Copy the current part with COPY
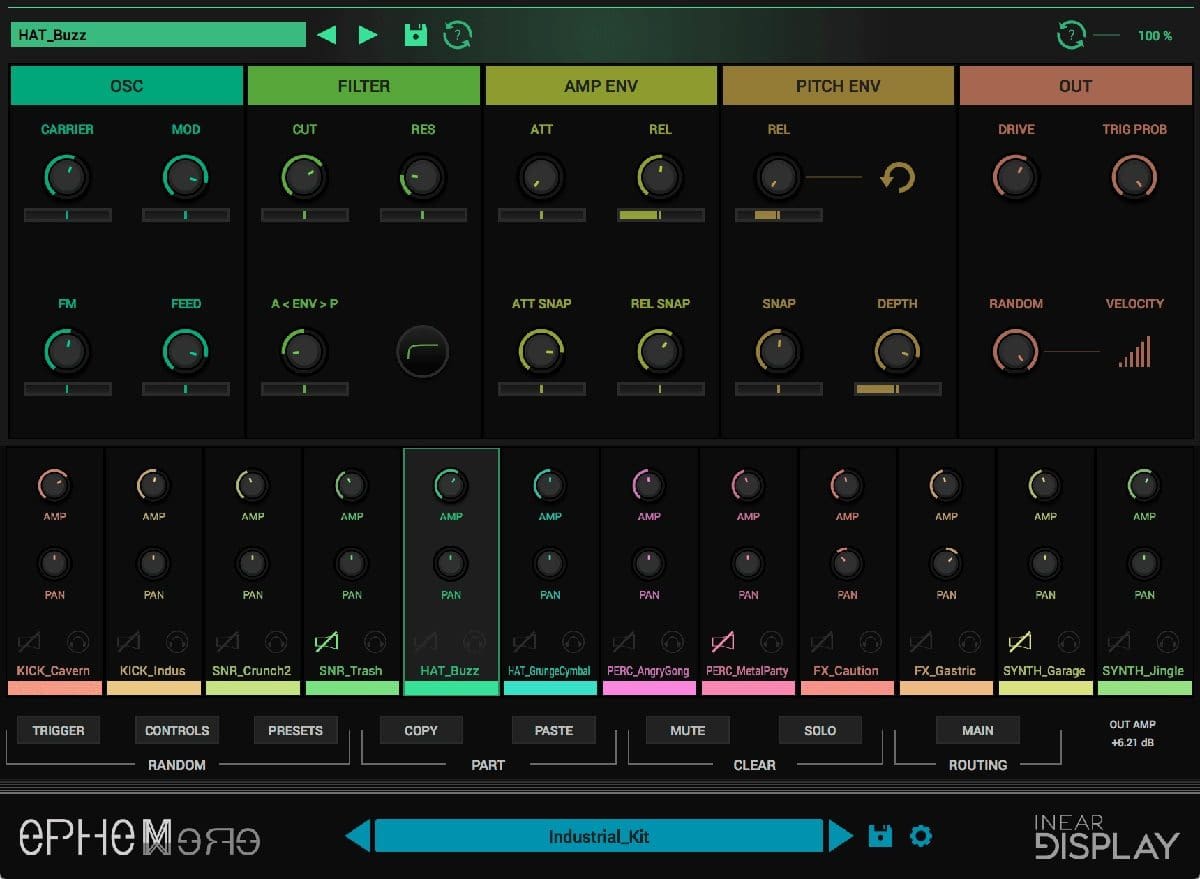This screenshot has height=879, width=1200. 421,730
